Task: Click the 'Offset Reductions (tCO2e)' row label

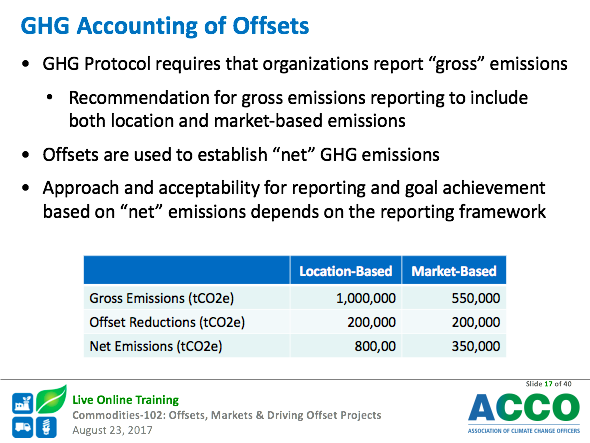Action: coord(167,322)
